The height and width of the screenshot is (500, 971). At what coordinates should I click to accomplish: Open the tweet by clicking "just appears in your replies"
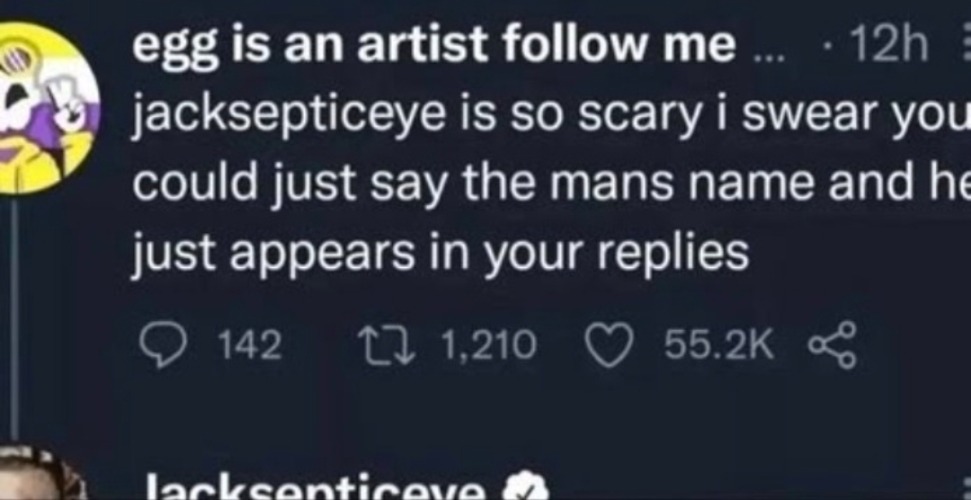pos(440,254)
